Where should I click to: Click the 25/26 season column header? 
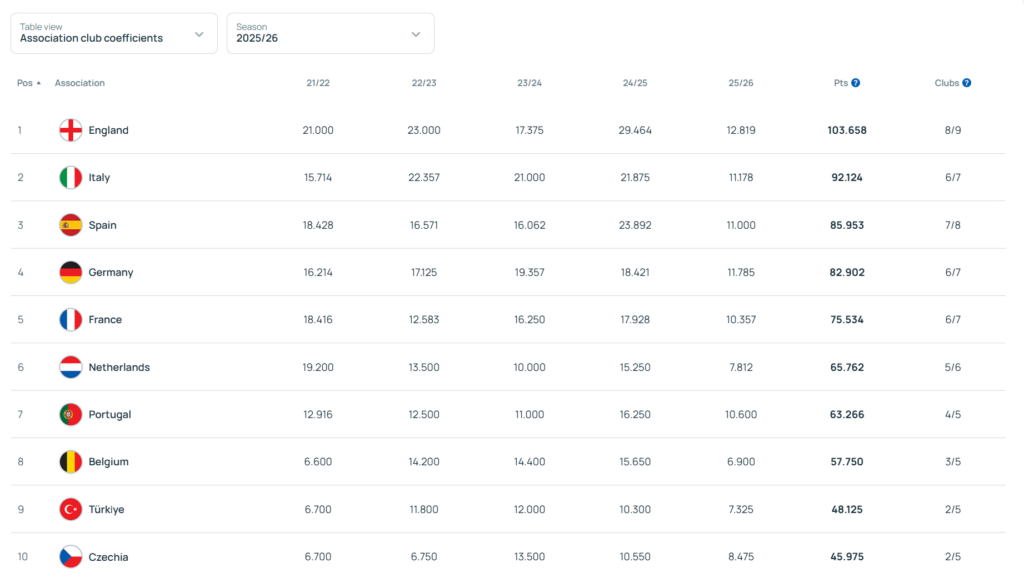[741, 83]
